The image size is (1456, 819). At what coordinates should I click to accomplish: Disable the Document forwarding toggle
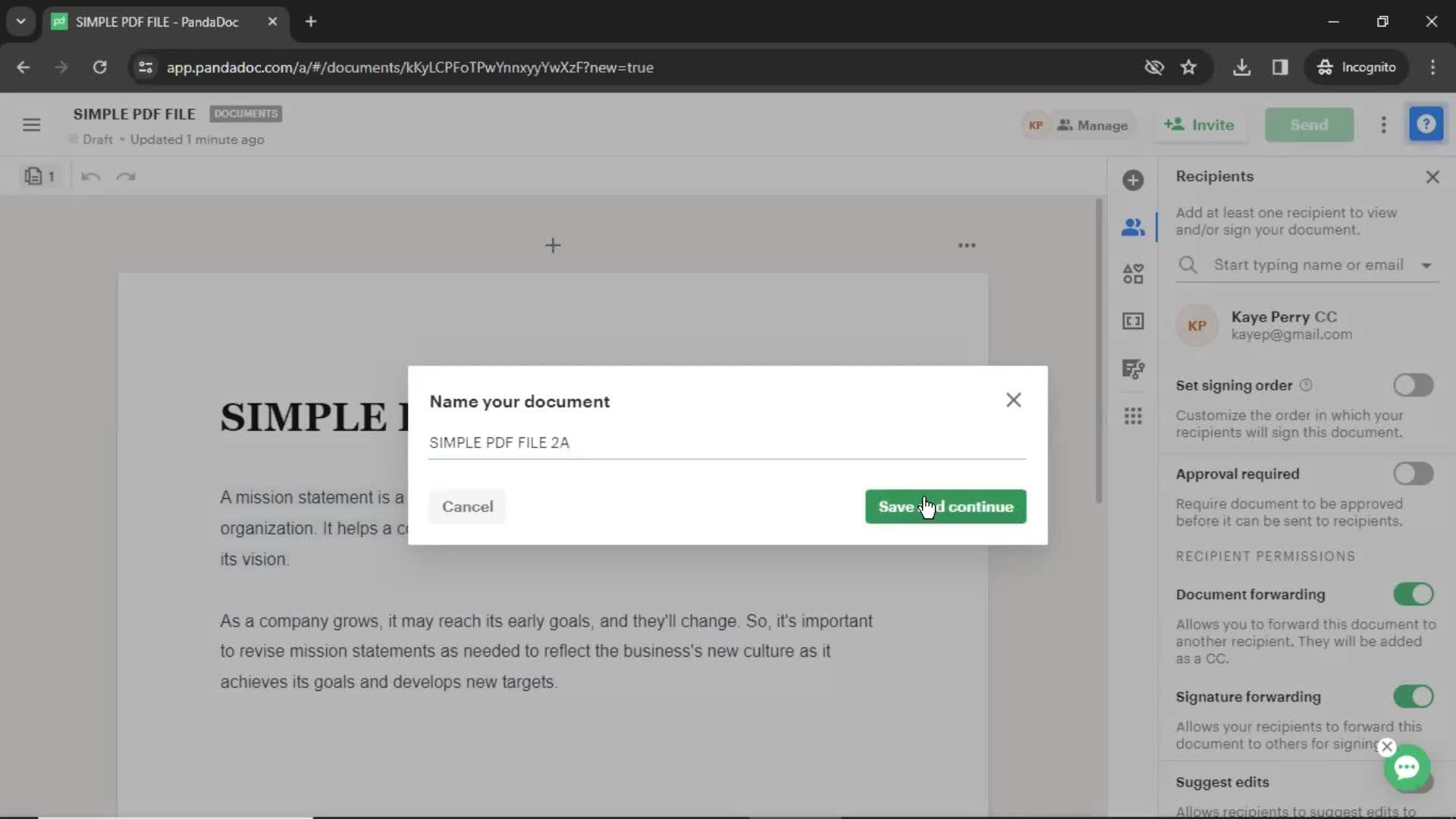[x=1414, y=594]
